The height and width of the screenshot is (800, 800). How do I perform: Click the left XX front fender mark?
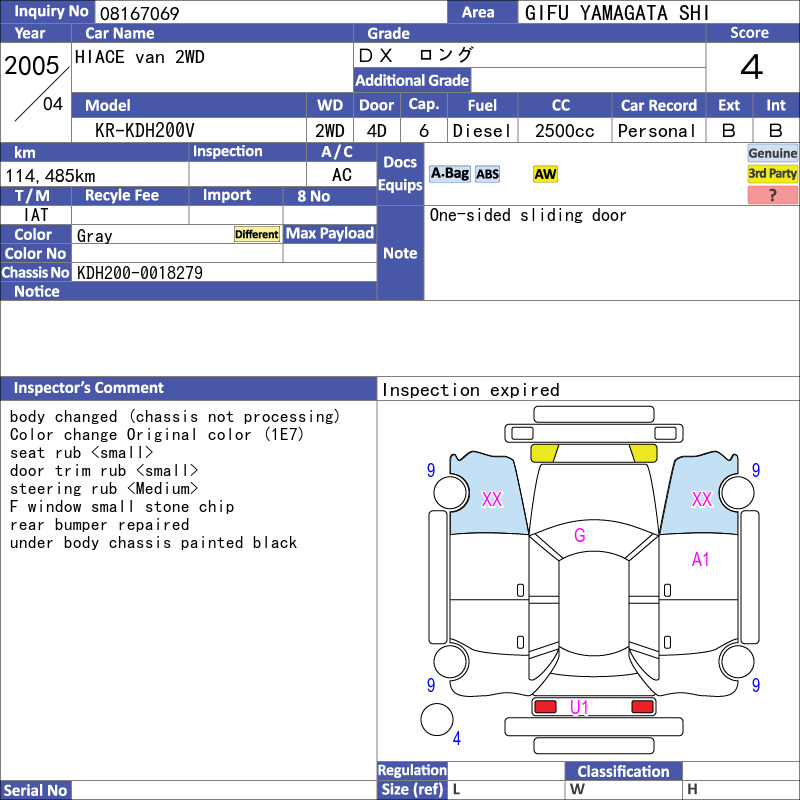(492, 499)
